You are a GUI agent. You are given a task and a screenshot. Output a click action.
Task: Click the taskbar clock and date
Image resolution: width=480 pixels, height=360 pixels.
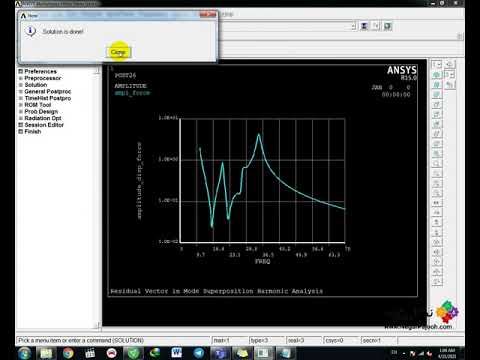click(447, 353)
